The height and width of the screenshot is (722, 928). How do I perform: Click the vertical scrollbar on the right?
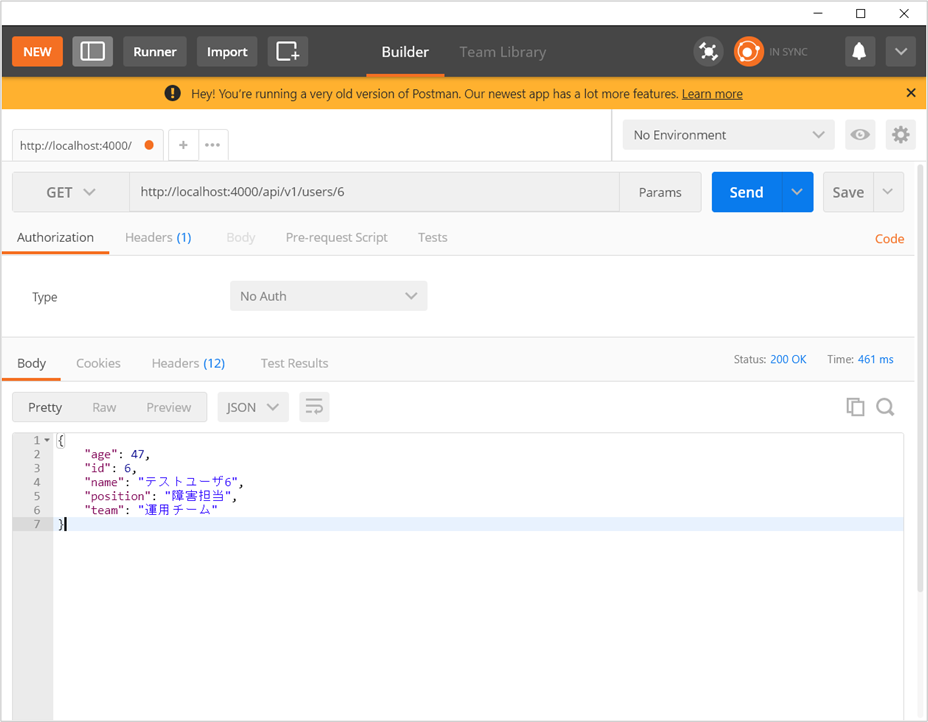[x=920, y=379]
